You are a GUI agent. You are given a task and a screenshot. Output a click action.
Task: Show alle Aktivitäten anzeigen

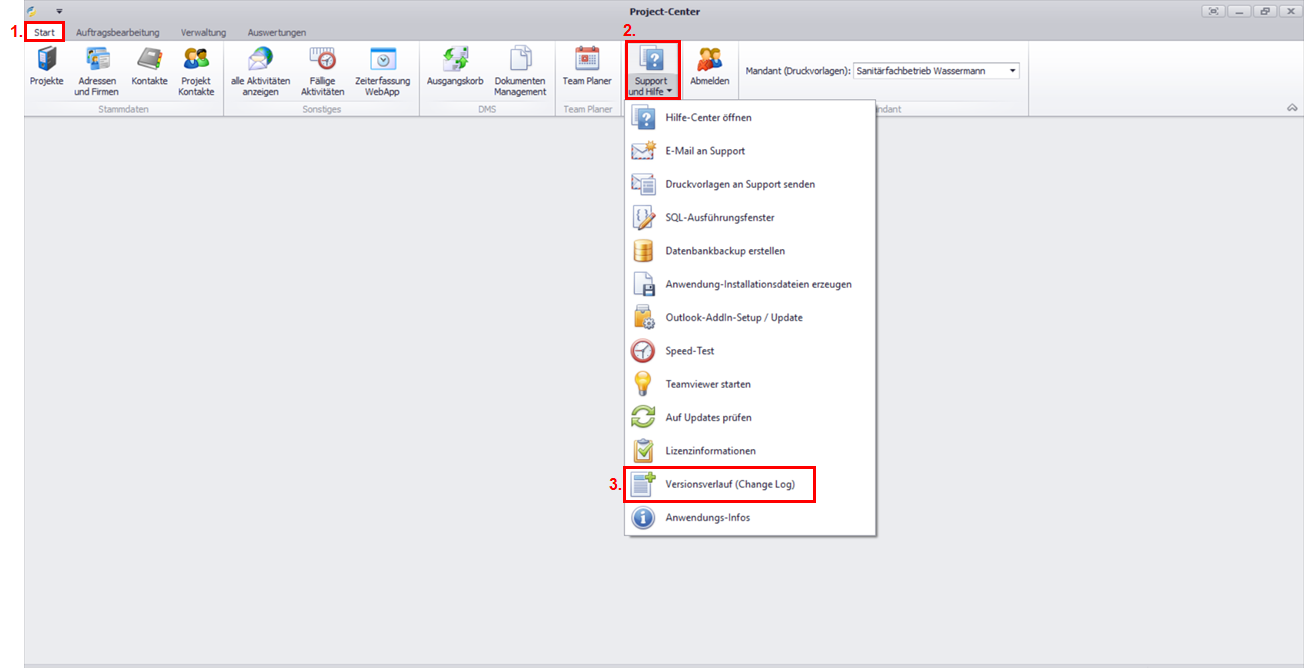pyautogui.click(x=260, y=60)
